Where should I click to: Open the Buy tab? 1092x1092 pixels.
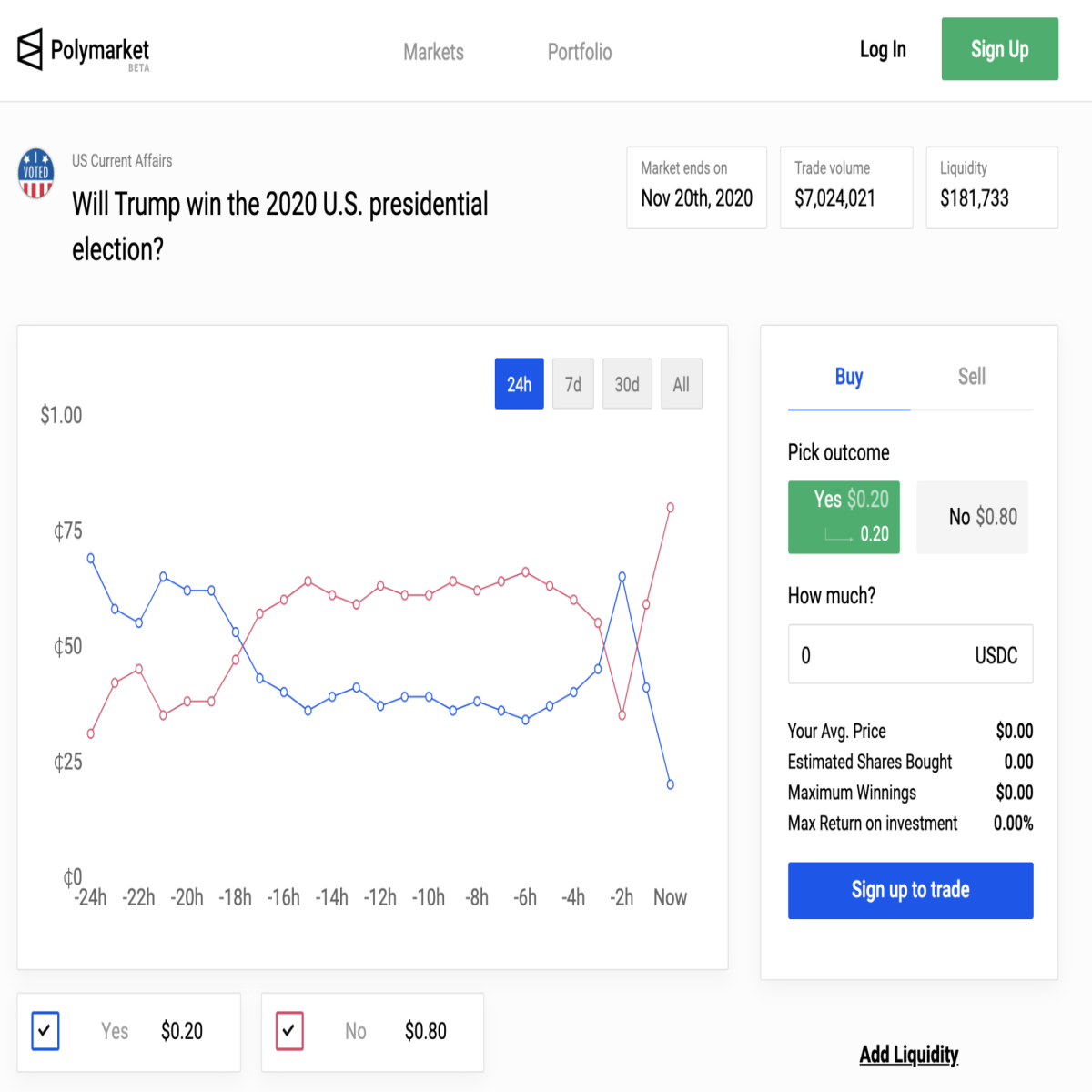point(849,378)
